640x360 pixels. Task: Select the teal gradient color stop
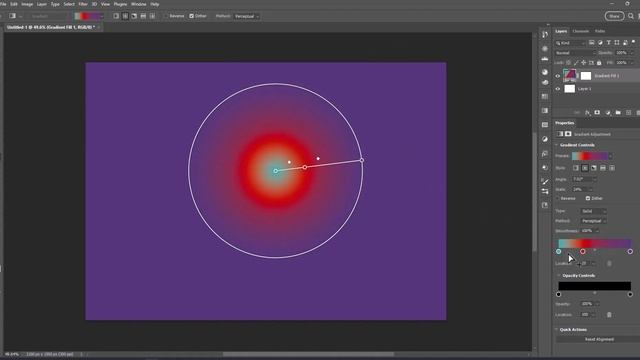click(x=559, y=251)
